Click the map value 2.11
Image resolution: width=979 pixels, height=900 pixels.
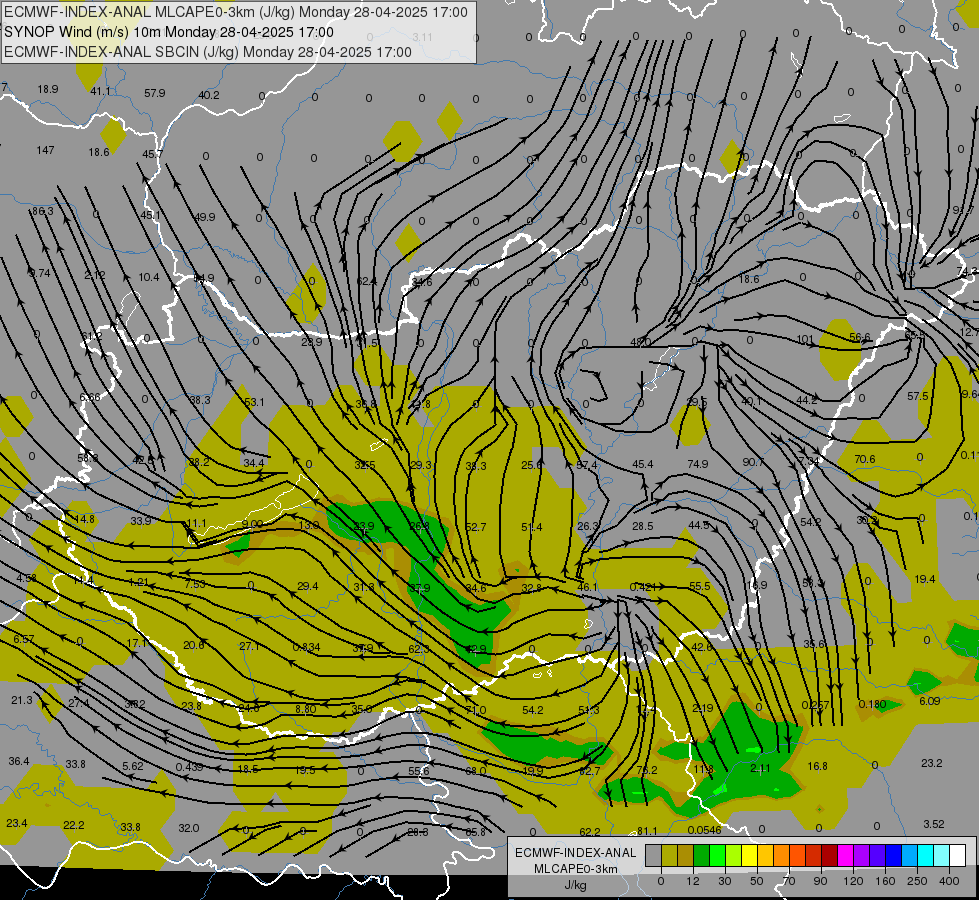click(760, 768)
